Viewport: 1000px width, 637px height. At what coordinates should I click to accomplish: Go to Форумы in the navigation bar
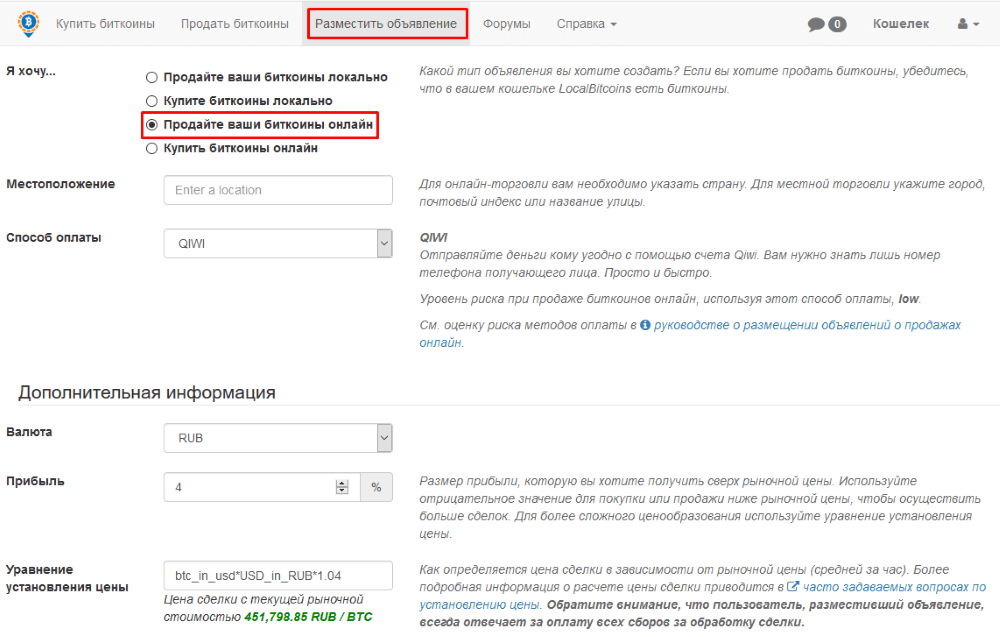pyautogui.click(x=506, y=24)
